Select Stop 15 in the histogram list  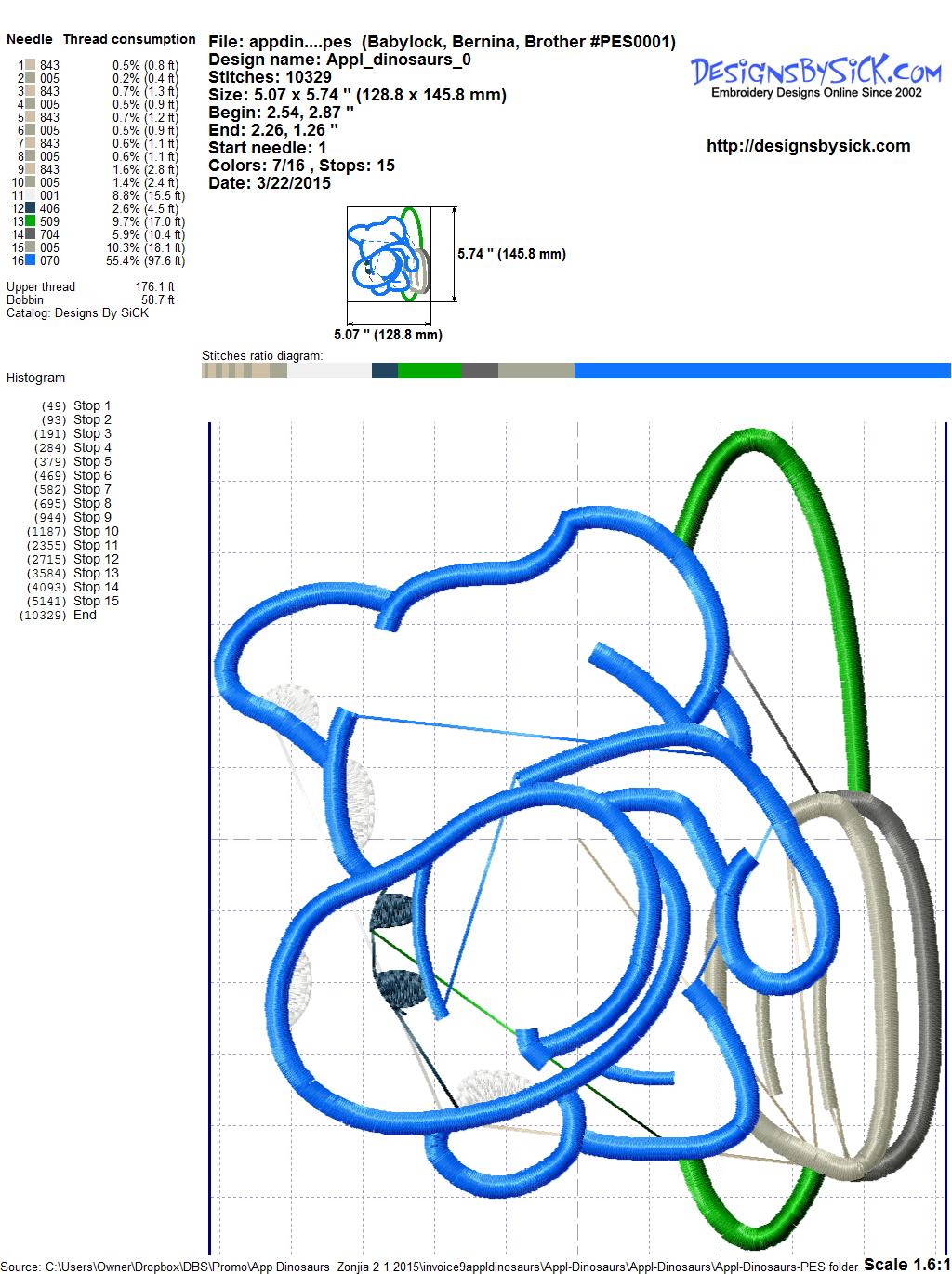coord(95,602)
